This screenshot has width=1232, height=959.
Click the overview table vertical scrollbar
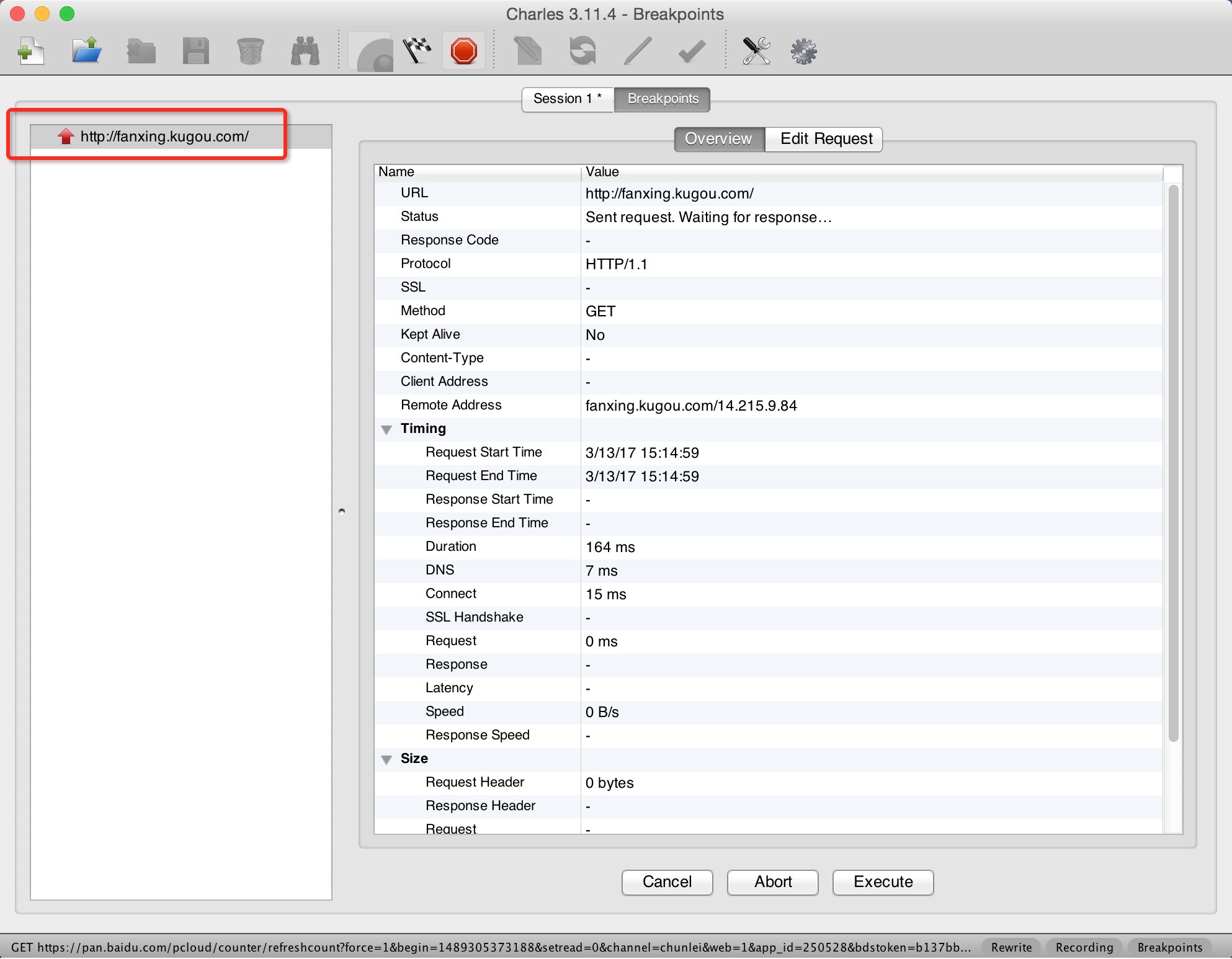(1172, 462)
